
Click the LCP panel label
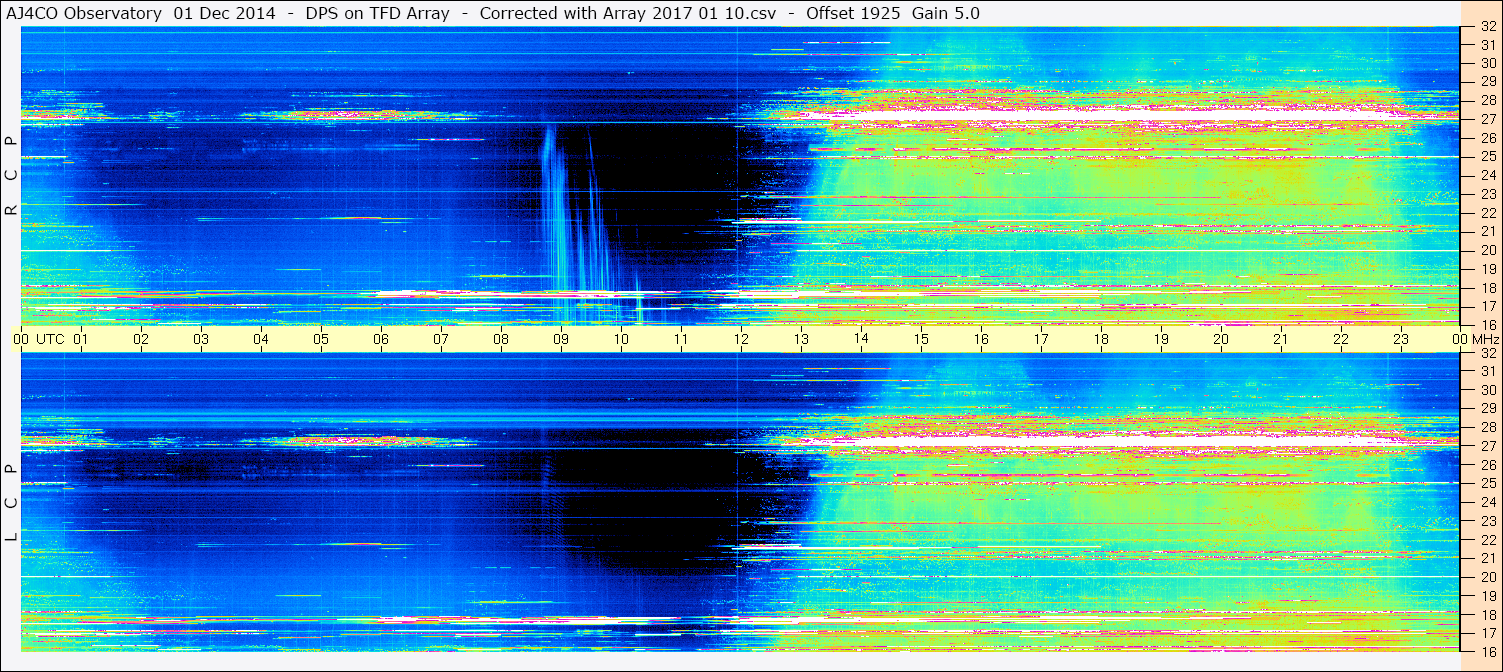[x=11, y=503]
